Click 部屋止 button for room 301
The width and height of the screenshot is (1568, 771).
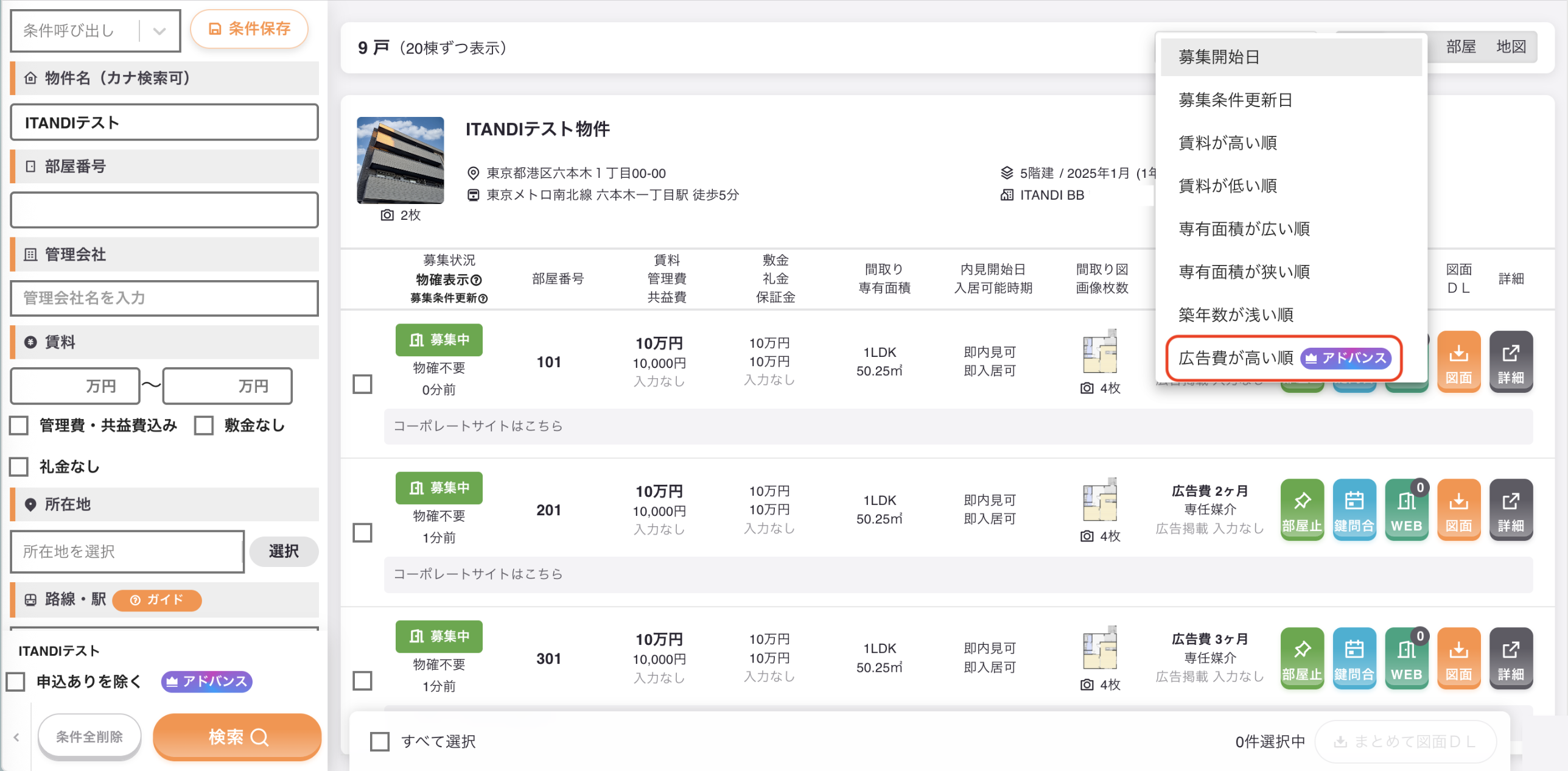coord(1301,658)
